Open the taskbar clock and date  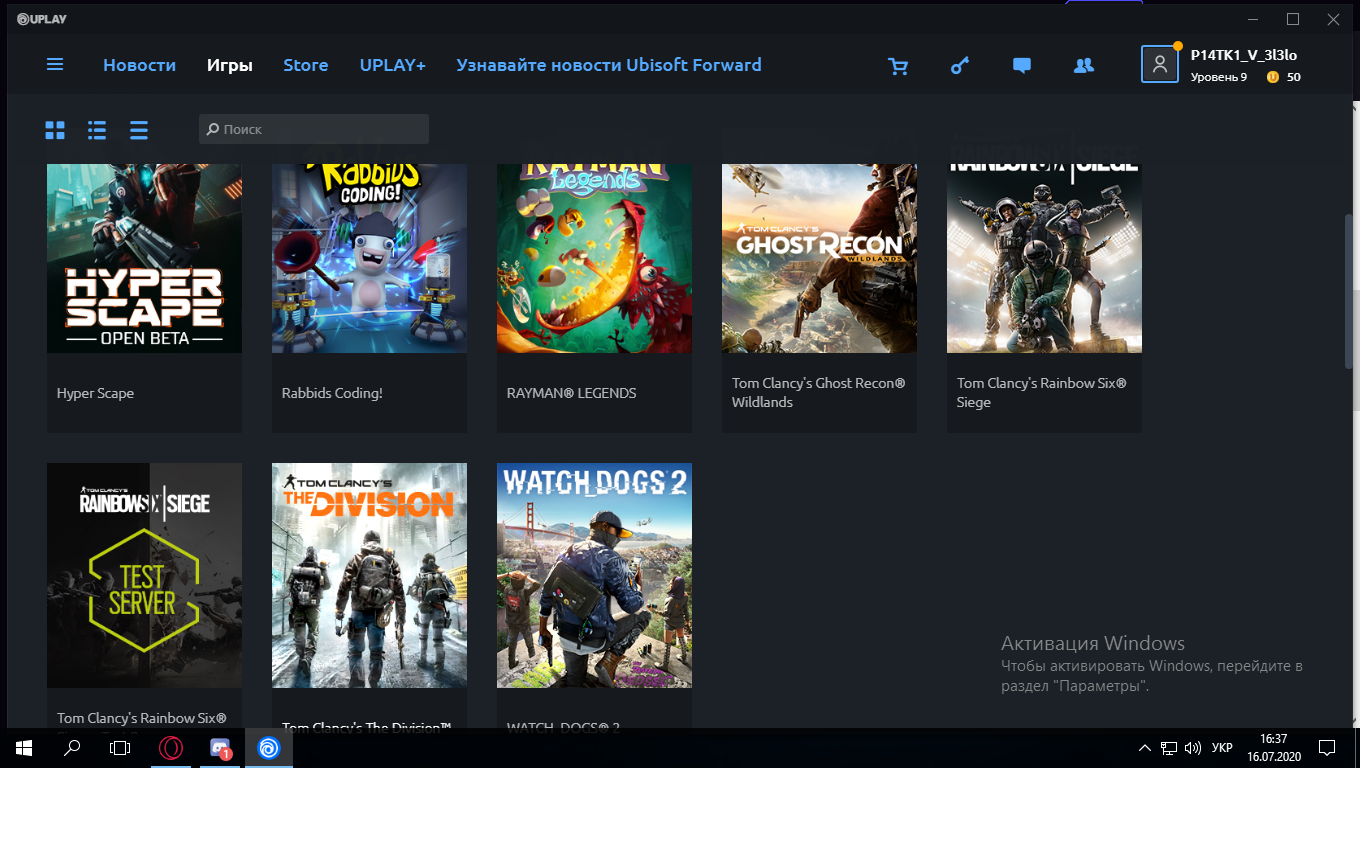(x=1274, y=748)
